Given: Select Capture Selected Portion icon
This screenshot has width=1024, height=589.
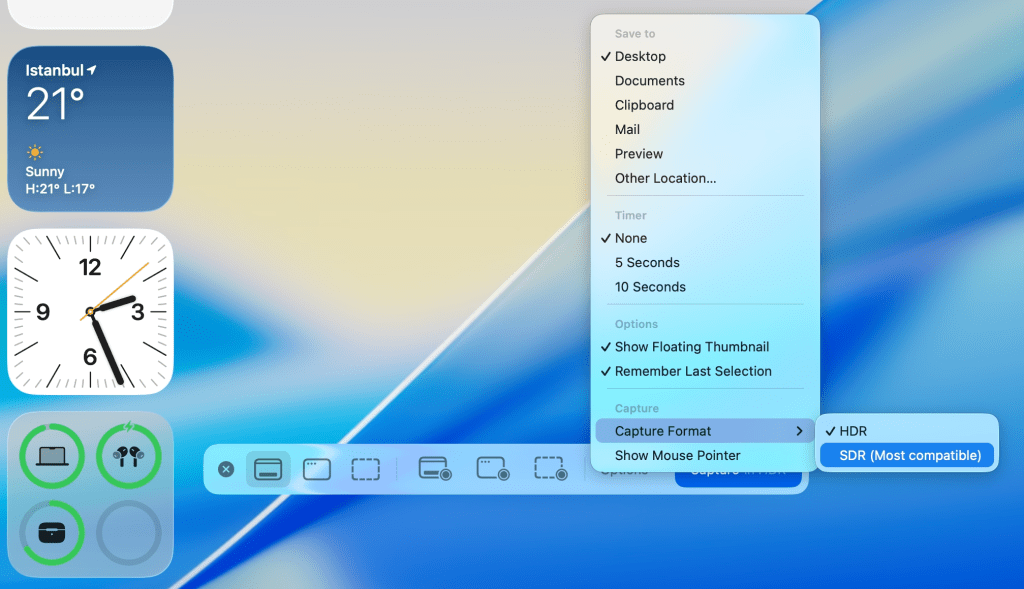Looking at the screenshot, I should point(366,469).
